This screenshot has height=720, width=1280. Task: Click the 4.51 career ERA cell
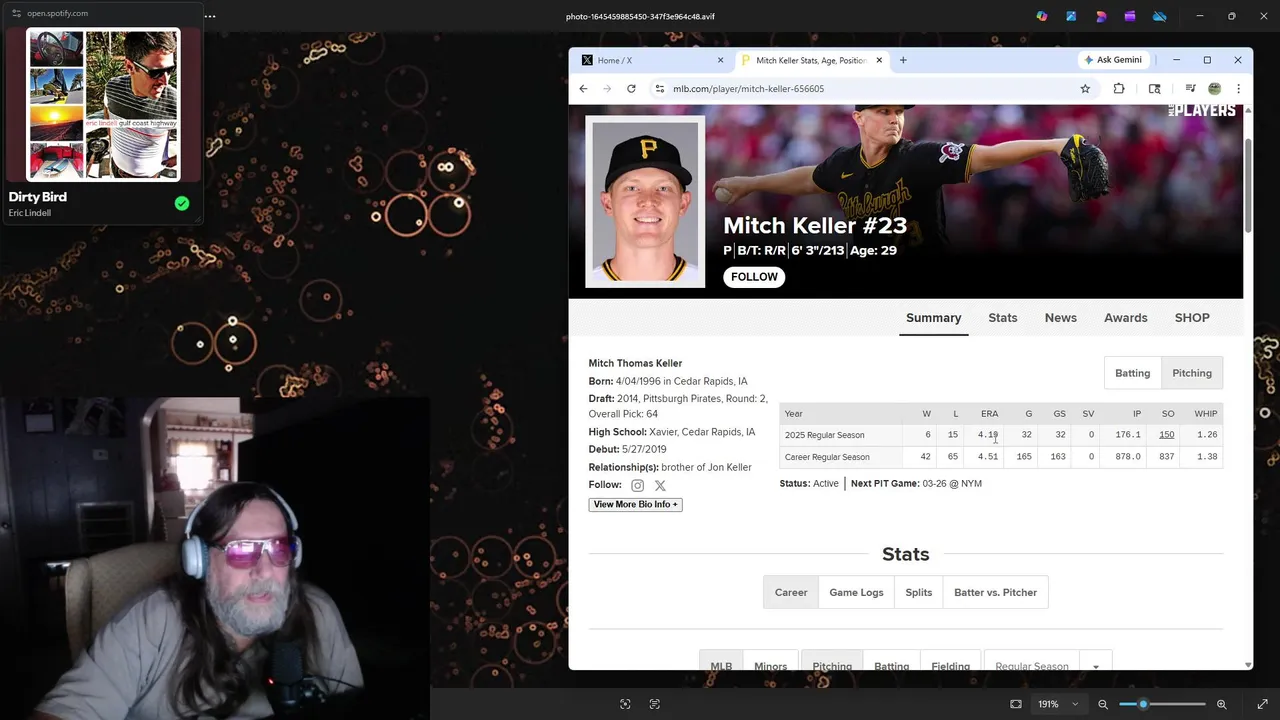988,457
